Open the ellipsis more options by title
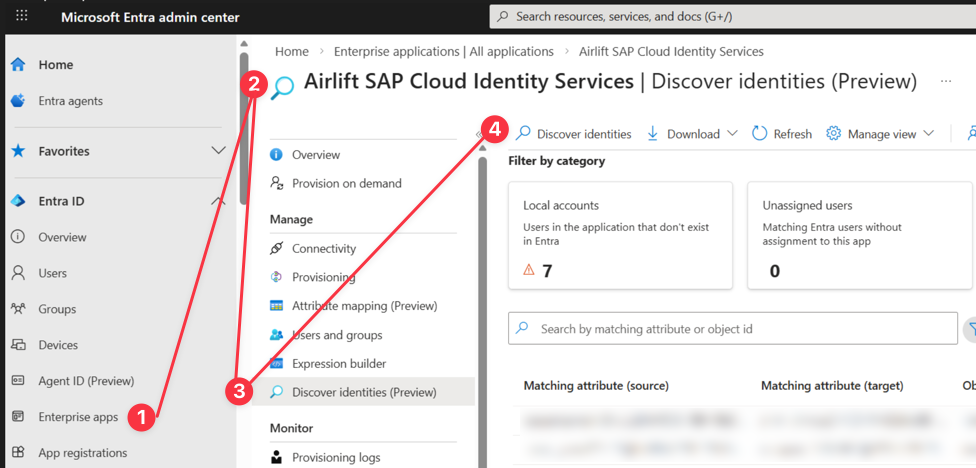 [946, 82]
